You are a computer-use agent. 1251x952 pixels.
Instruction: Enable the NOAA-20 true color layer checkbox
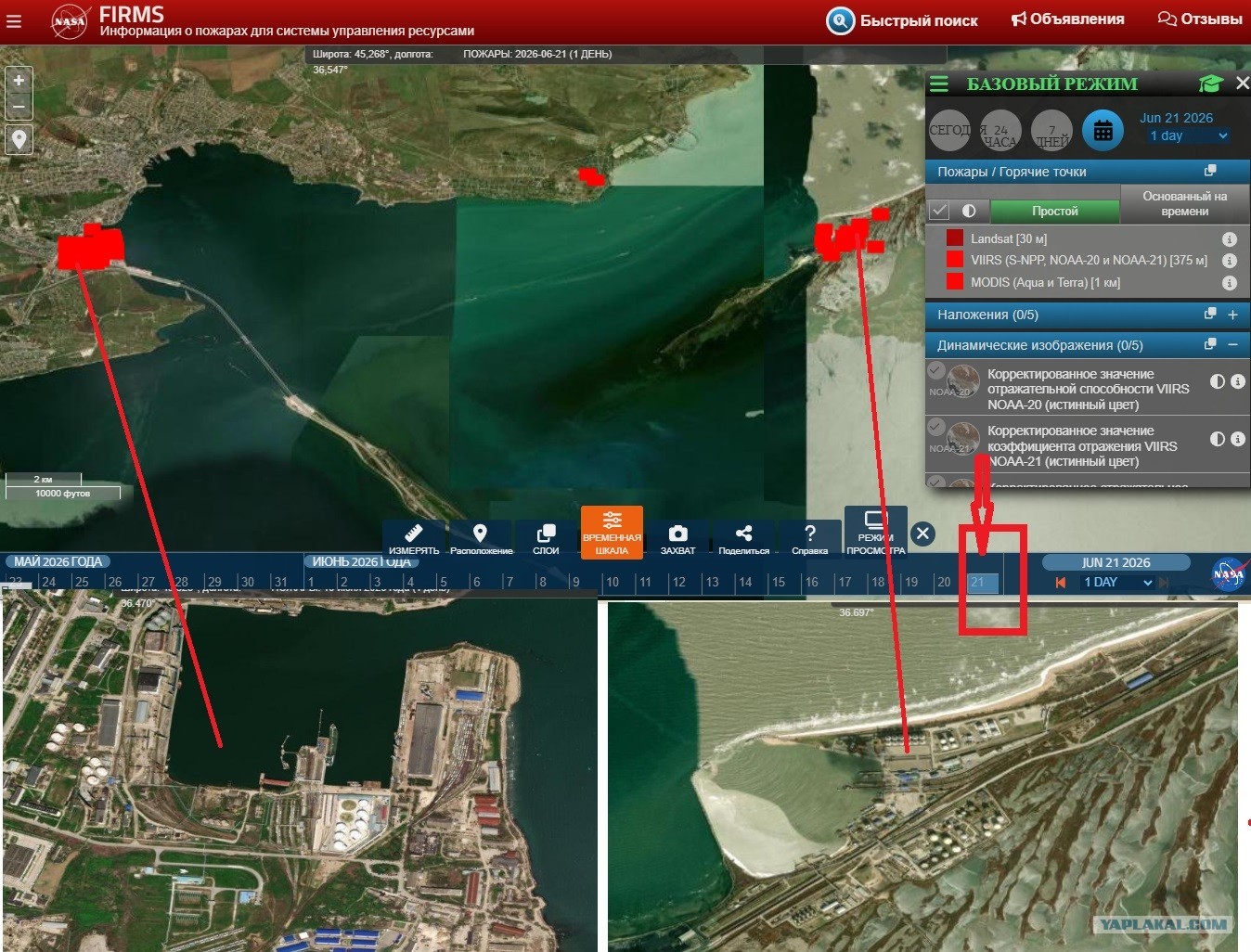click(935, 370)
